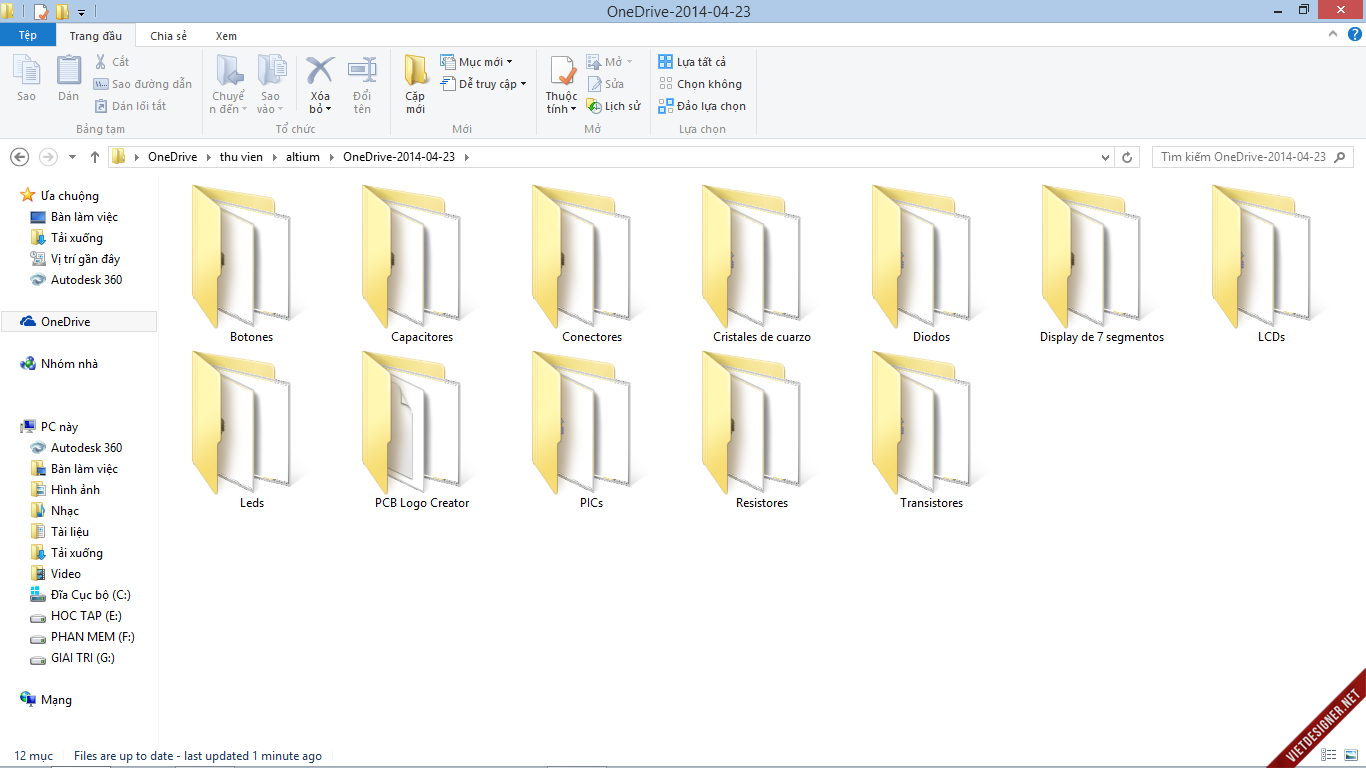1366x768 pixels.
Task: Click the Back navigation arrow
Action: pos(19,157)
